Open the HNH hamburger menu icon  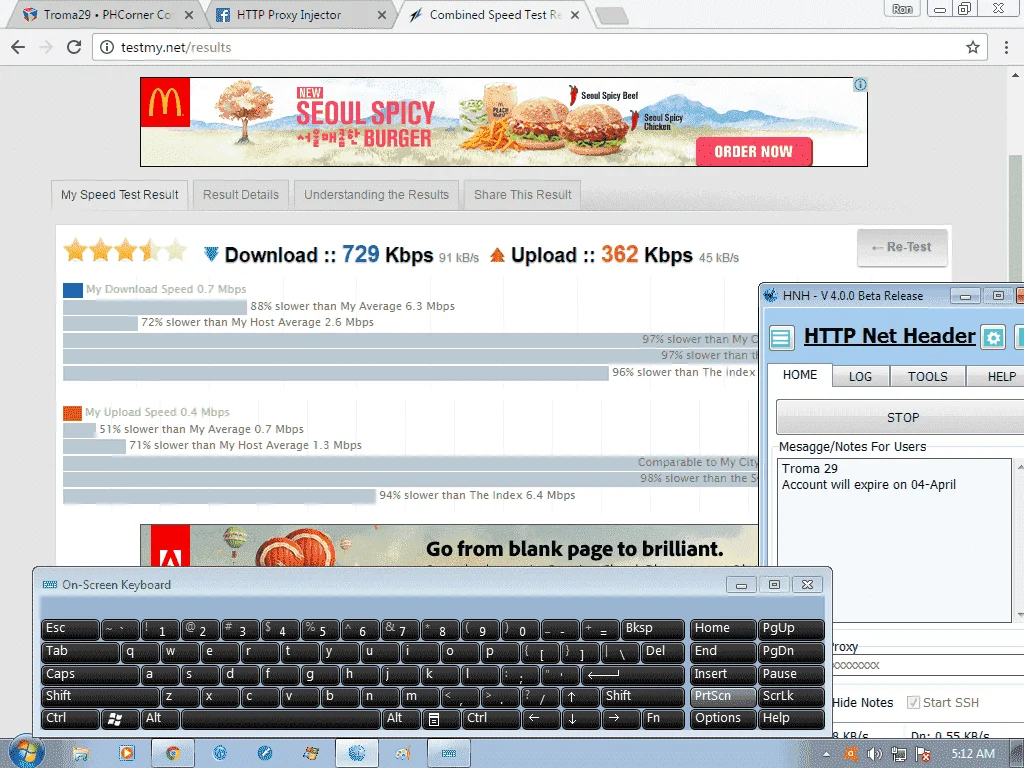pos(780,337)
